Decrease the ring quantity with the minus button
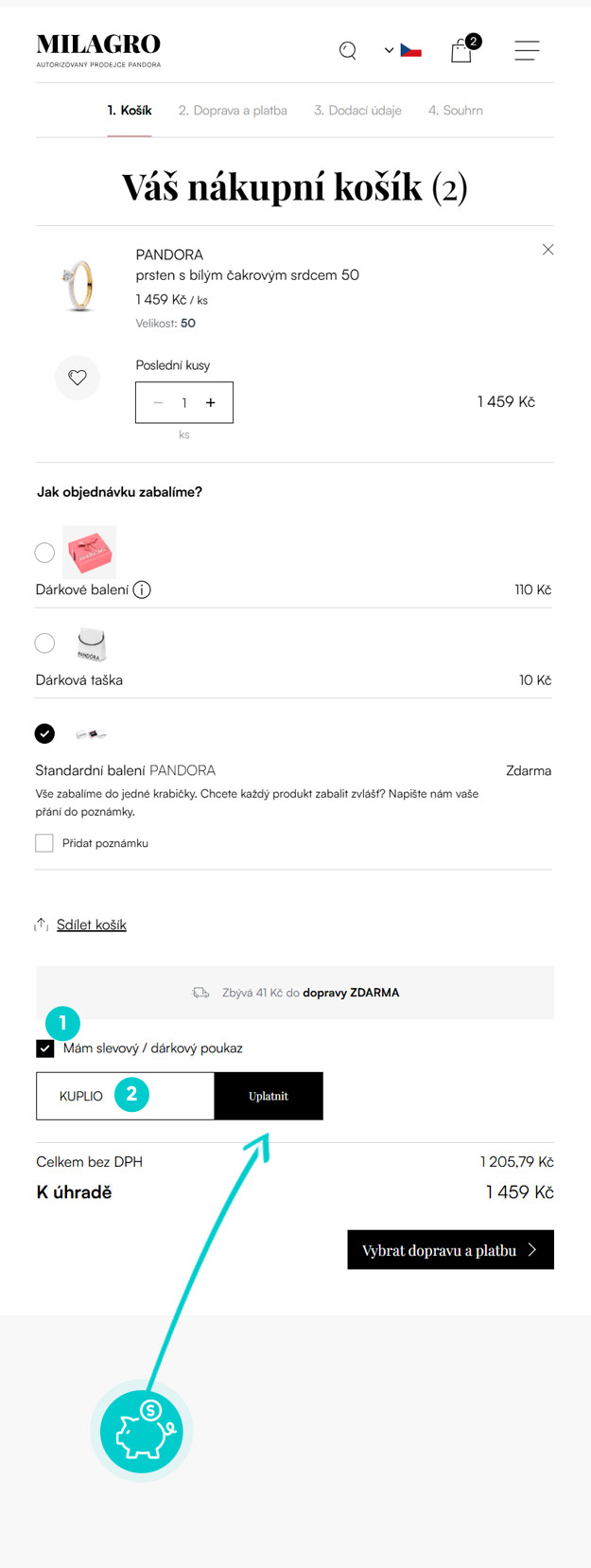The height and width of the screenshot is (1568, 591). click(x=158, y=403)
